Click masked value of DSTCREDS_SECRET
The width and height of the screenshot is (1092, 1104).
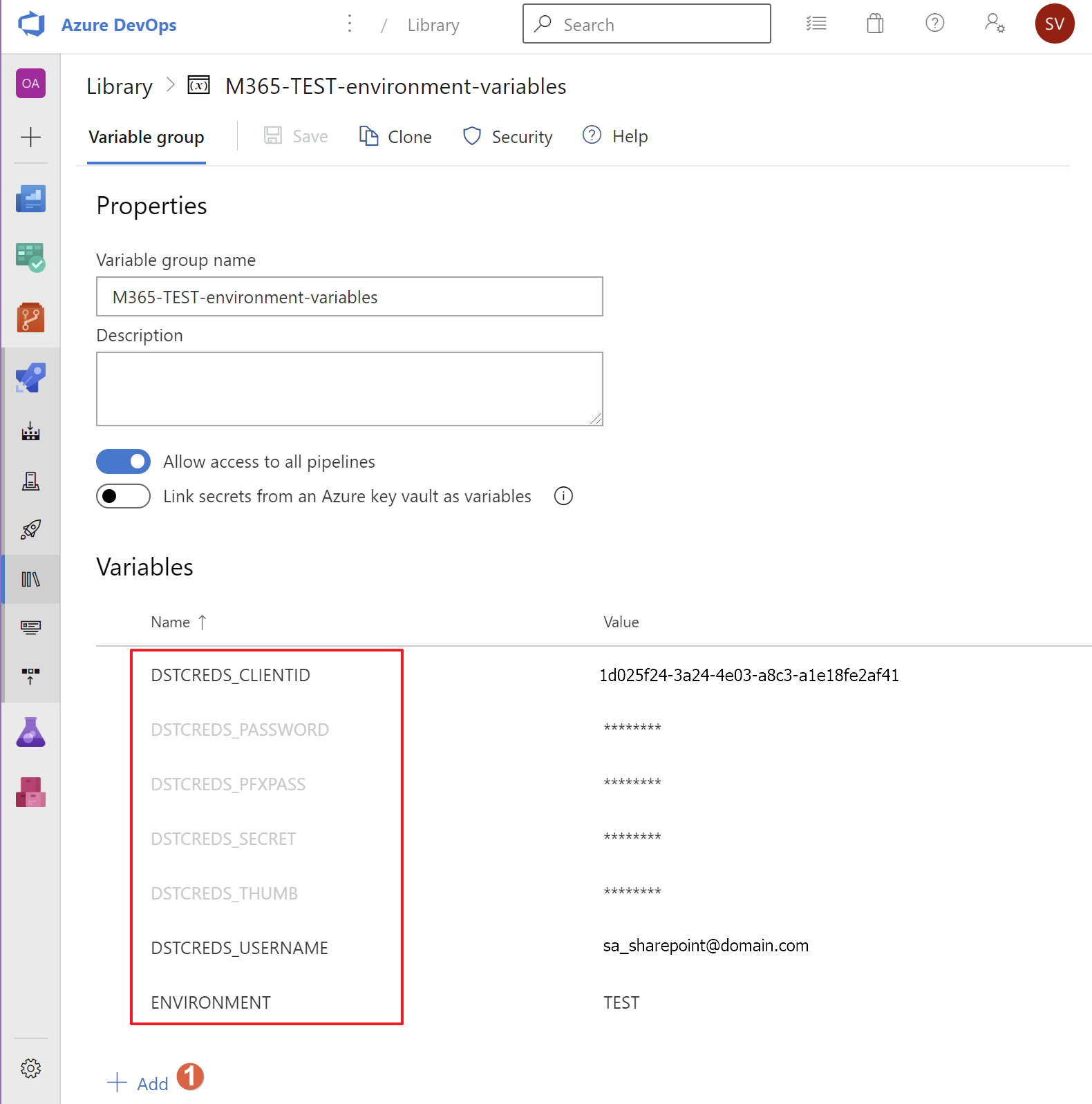632,837
